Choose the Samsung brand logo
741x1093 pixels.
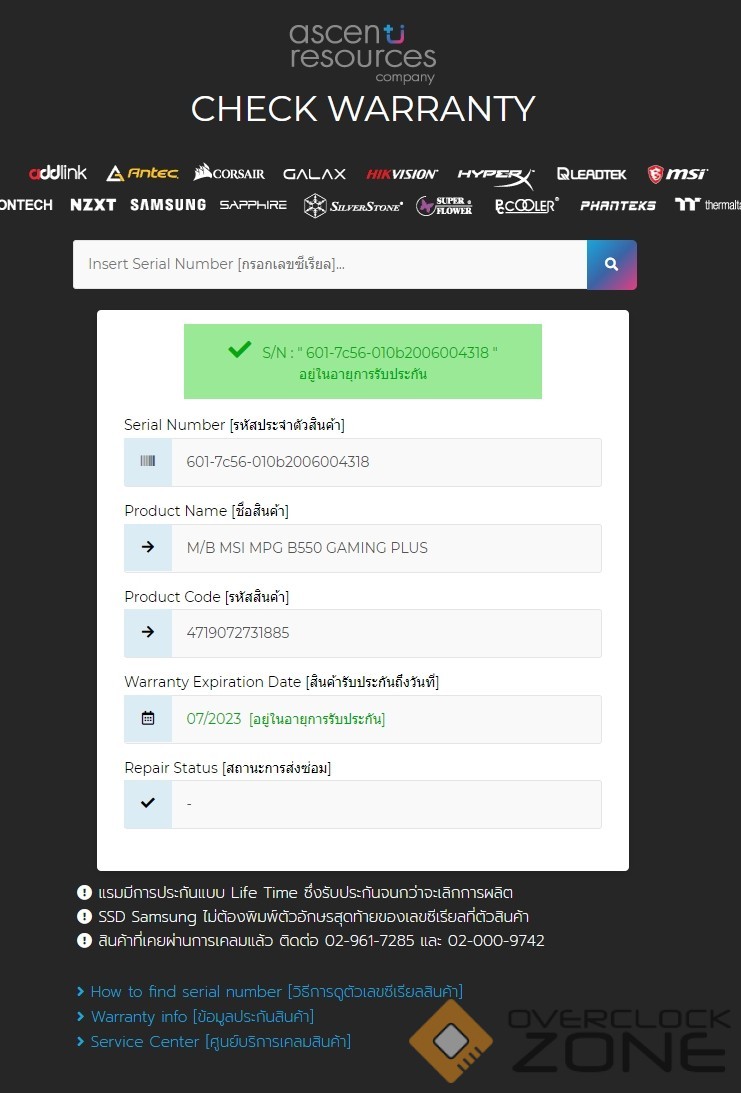[x=167, y=205]
